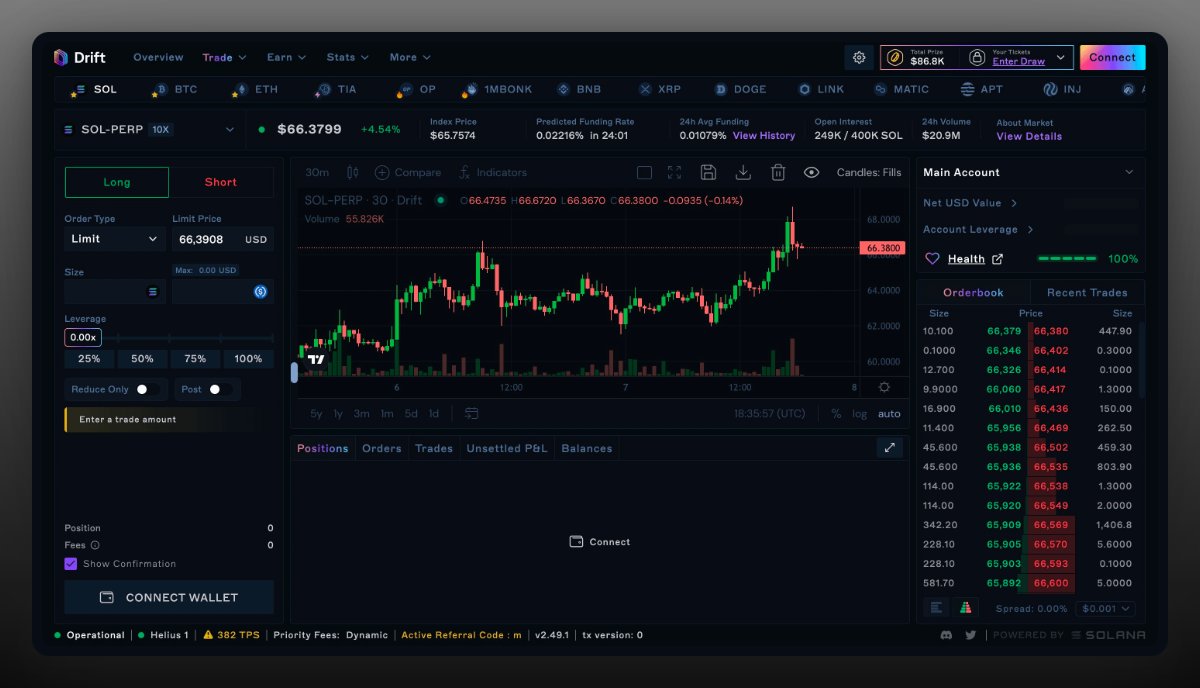Screen dimensions: 1200x688
Task: Open the Twitter link icon
Action: 970,635
